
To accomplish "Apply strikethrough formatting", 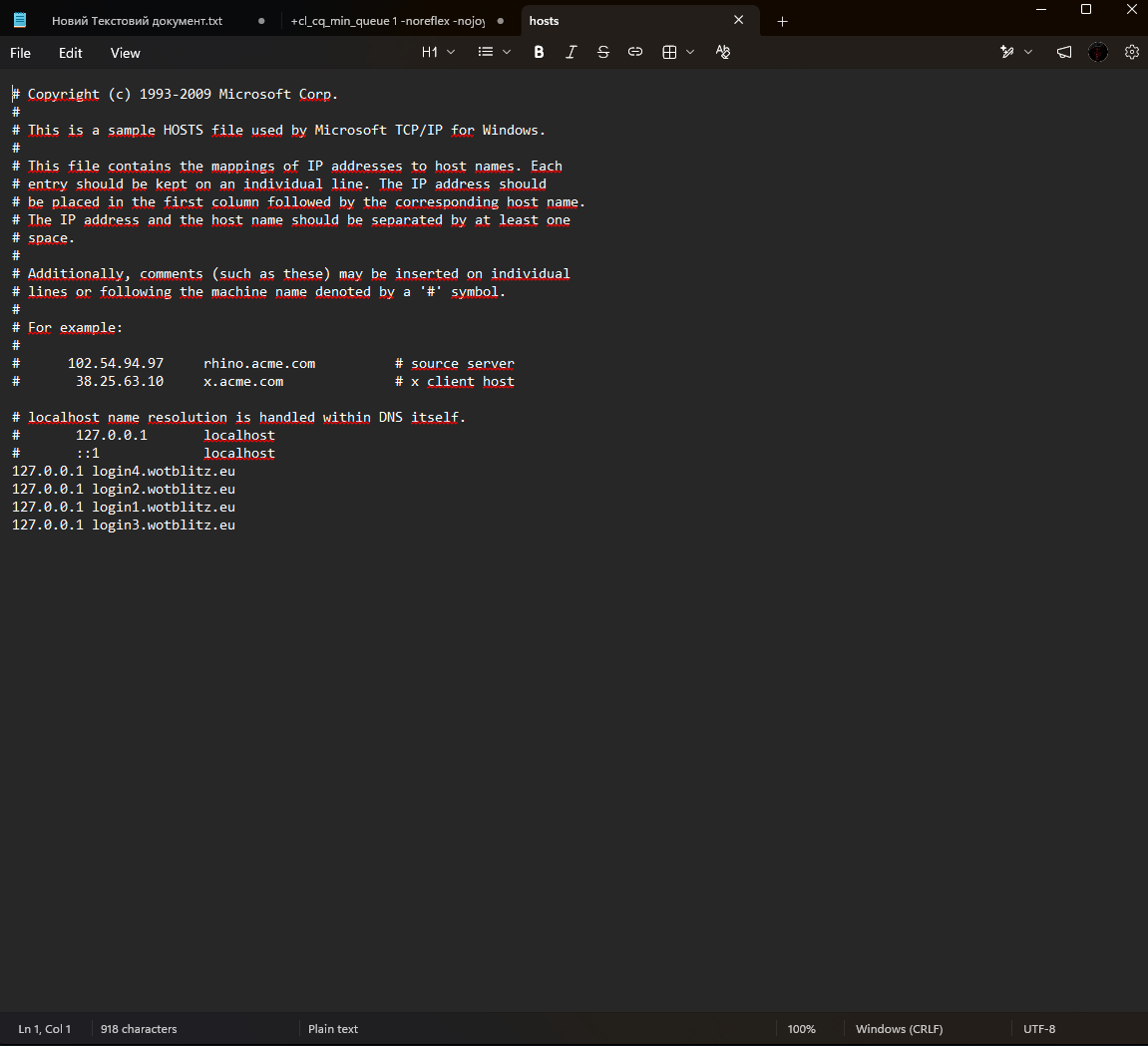I will 603,52.
